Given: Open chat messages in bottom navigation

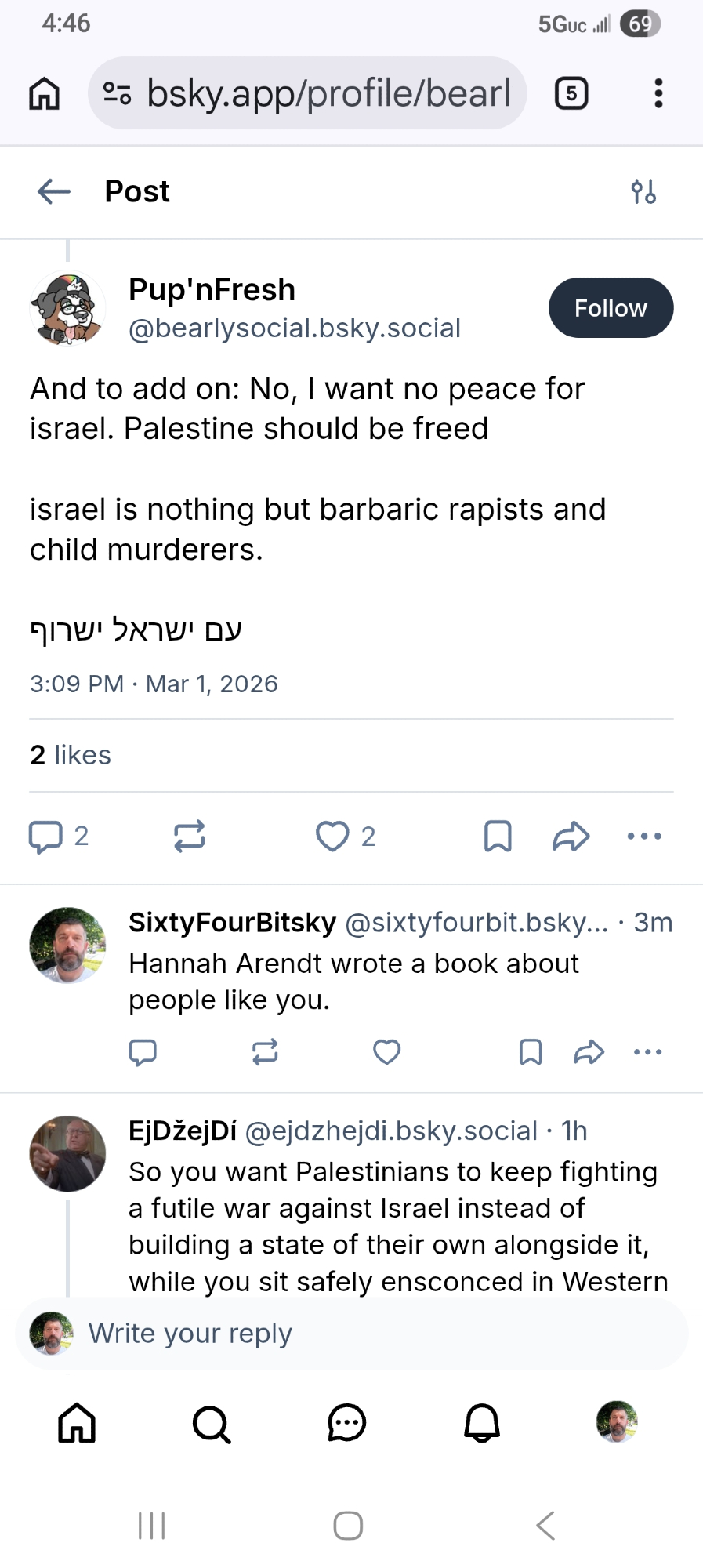Looking at the screenshot, I should [x=346, y=1423].
